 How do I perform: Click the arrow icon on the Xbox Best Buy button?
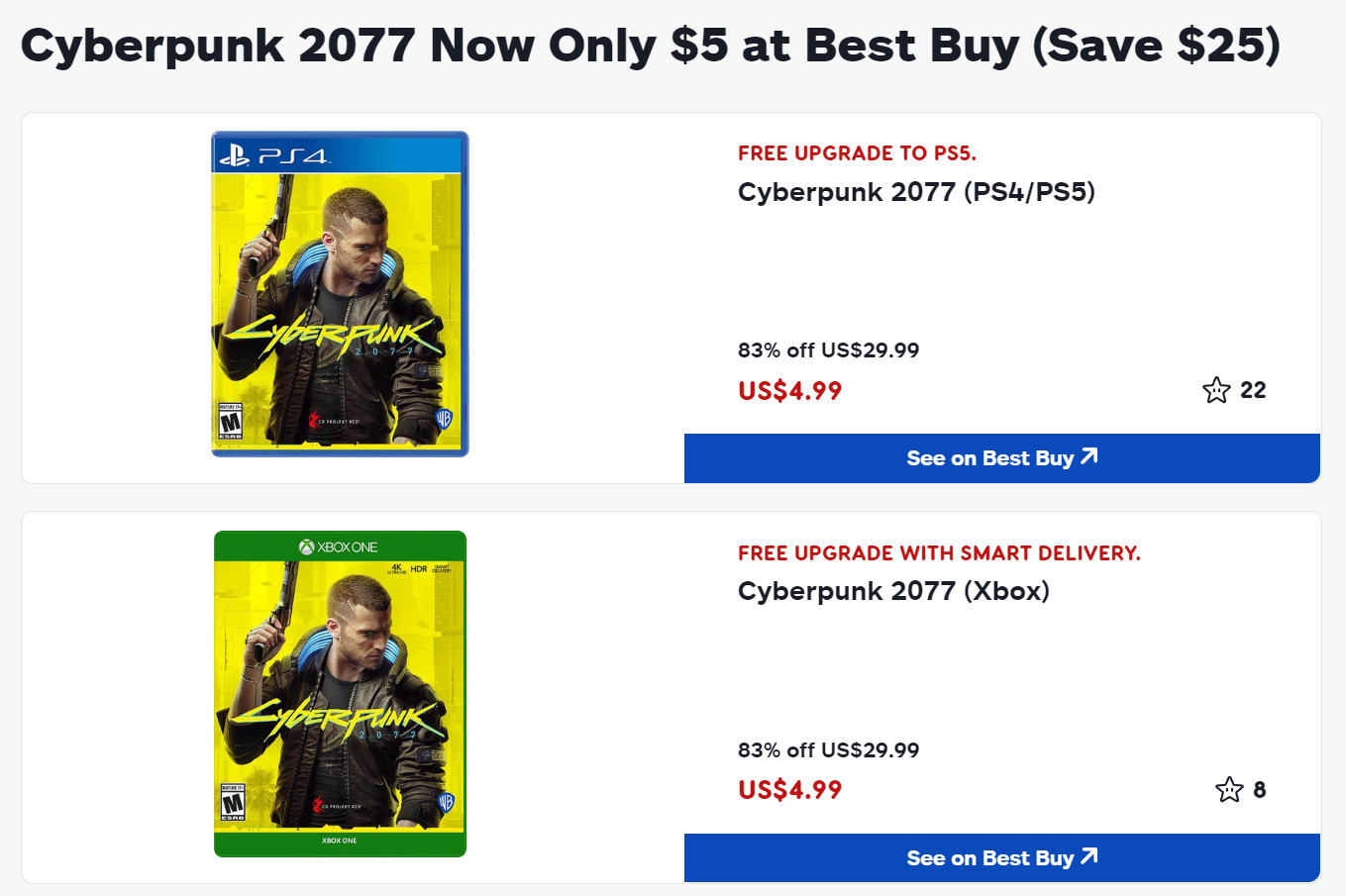(1089, 856)
